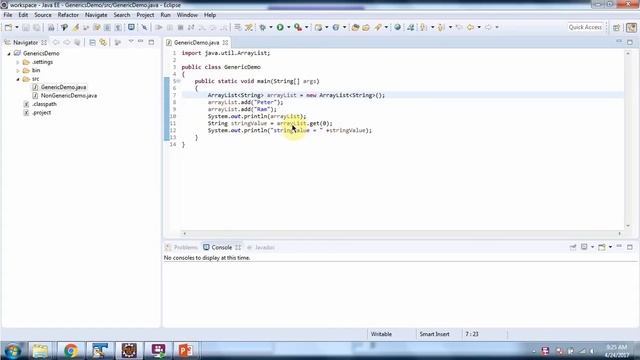Open Chrome from the taskbar
The height and width of the screenshot is (360, 640).
point(71,351)
